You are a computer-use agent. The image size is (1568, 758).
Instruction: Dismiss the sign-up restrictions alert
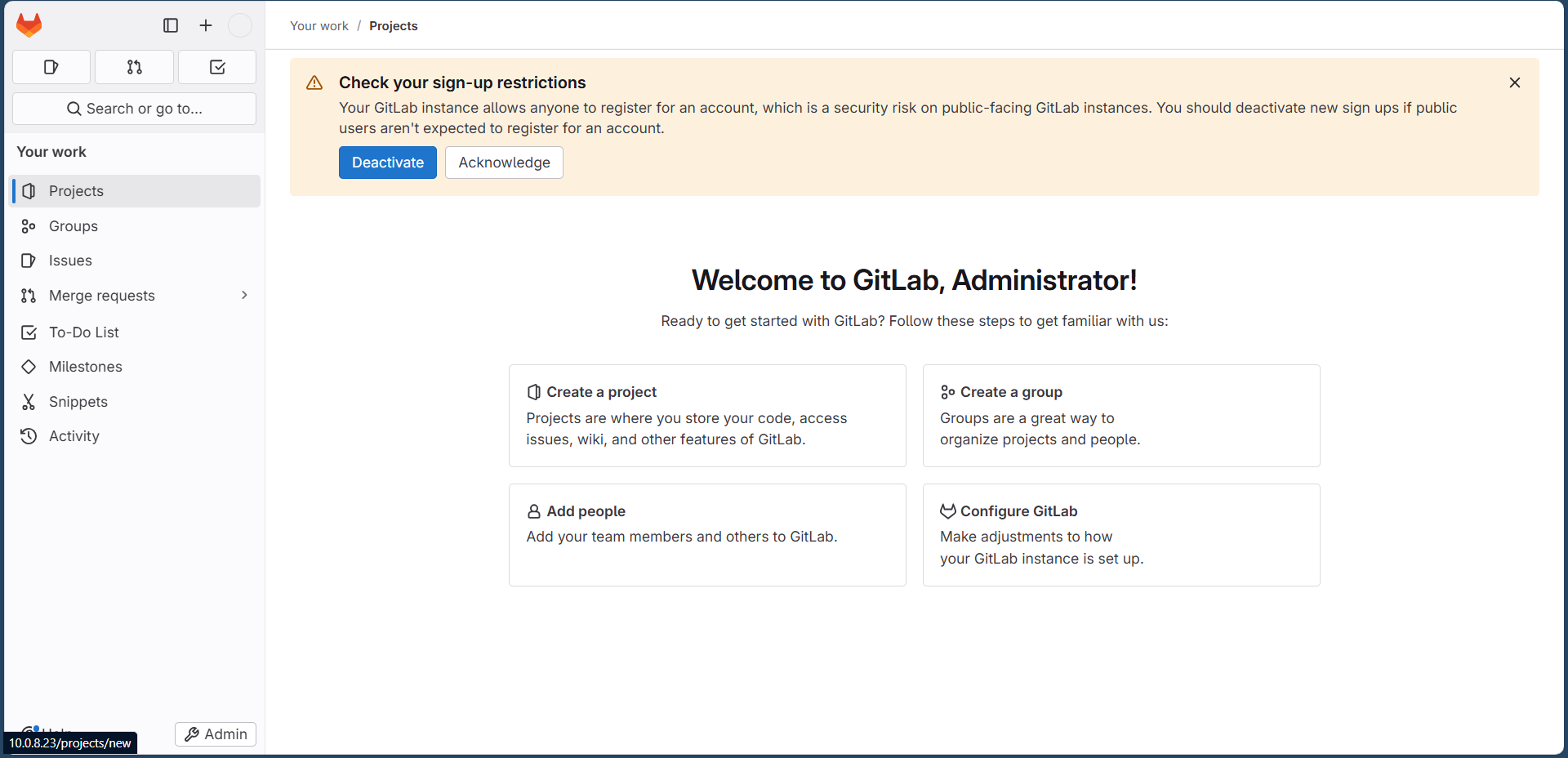tap(1515, 82)
